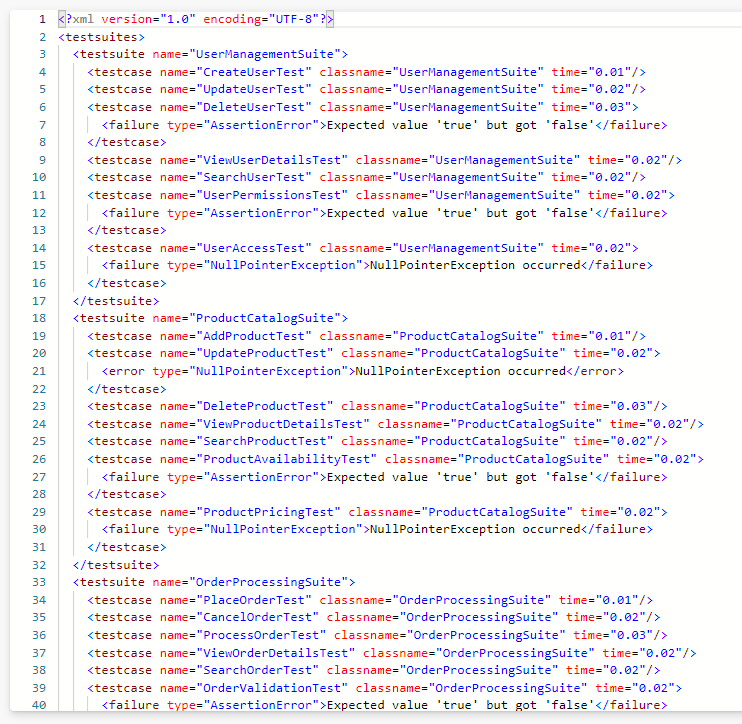Click the xml version "1.0" declaration text
Screen dimensions: 742x724
point(148,19)
